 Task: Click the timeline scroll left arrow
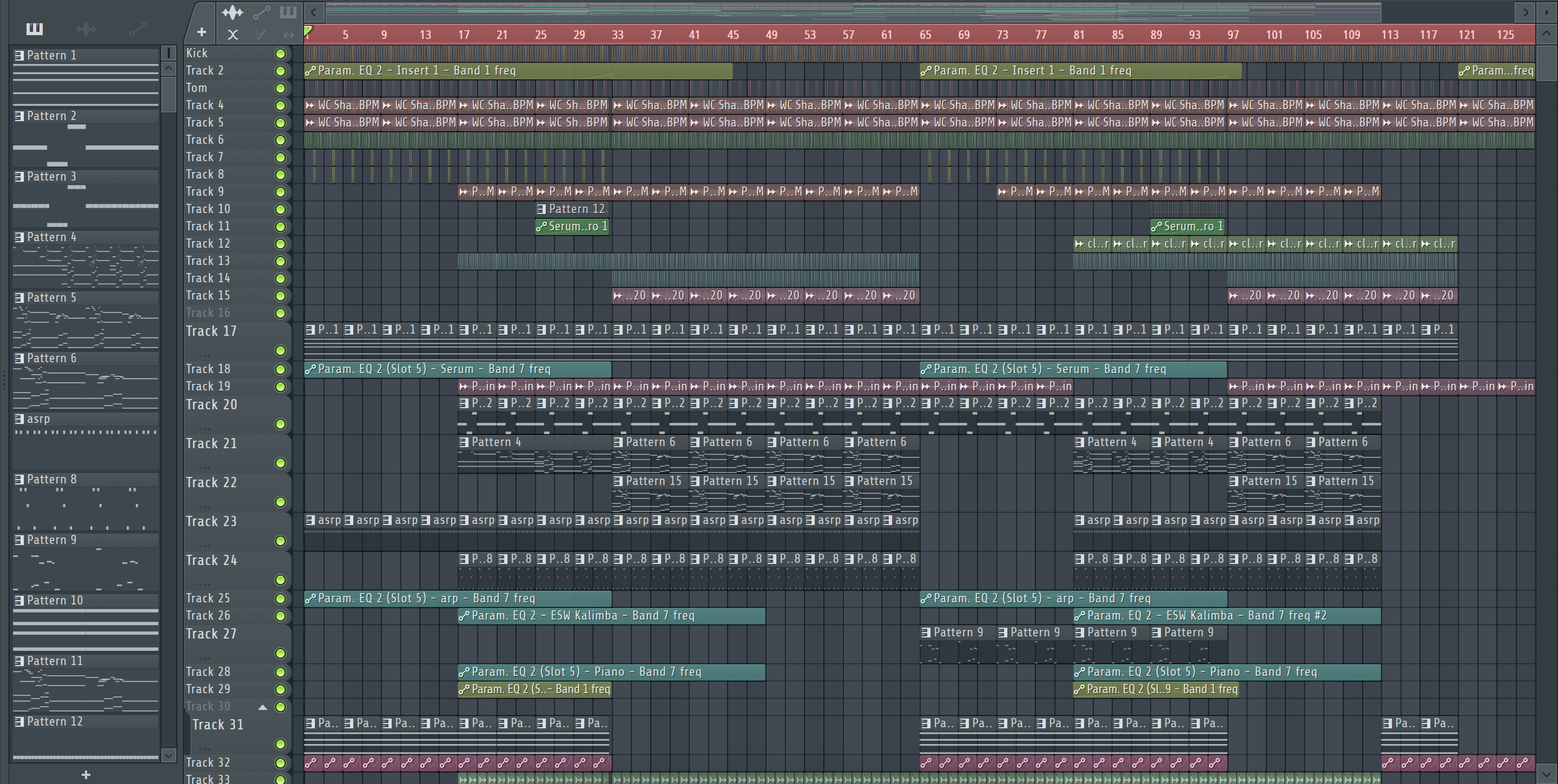click(x=313, y=11)
